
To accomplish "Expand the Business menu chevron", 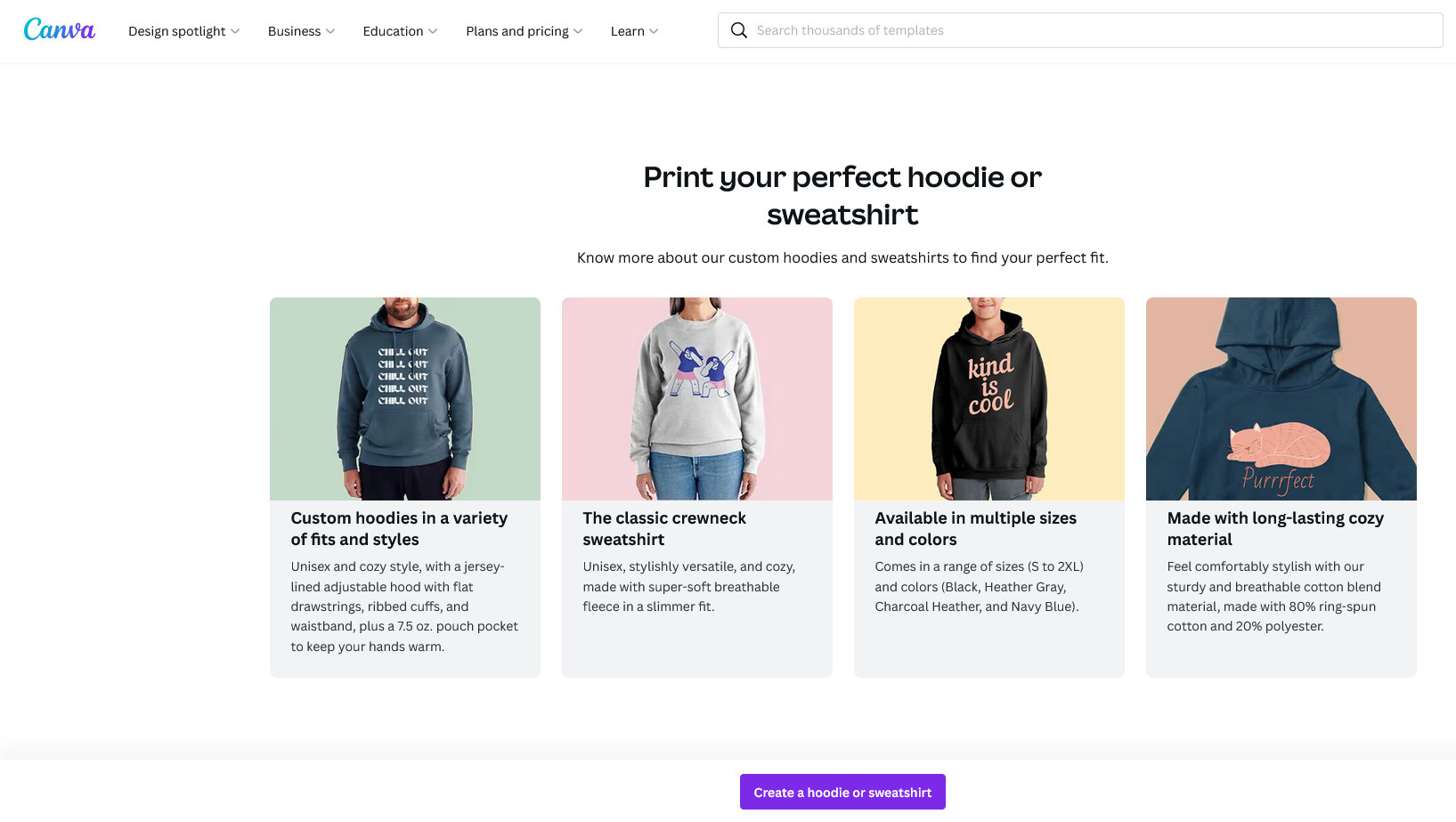I will coord(330,31).
